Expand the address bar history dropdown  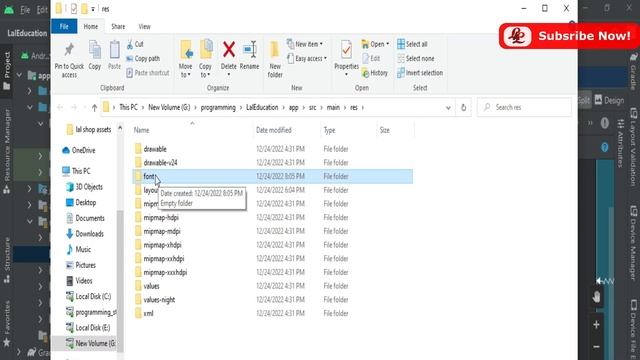point(448,108)
